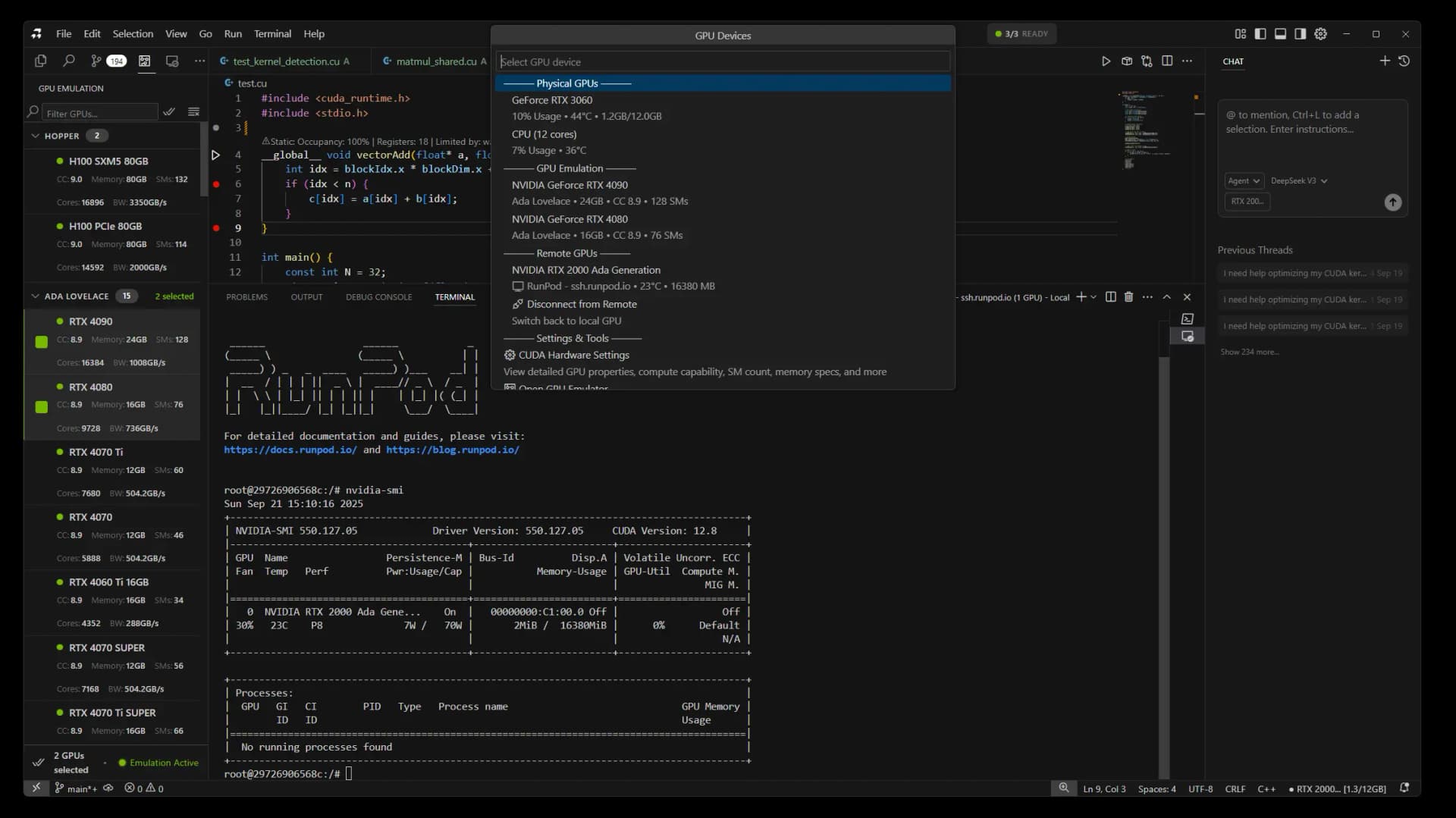Toggle the green selection box next to RTX 4090
Image resolution: width=1456 pixels, height=818 pixels.
point(41,342)
